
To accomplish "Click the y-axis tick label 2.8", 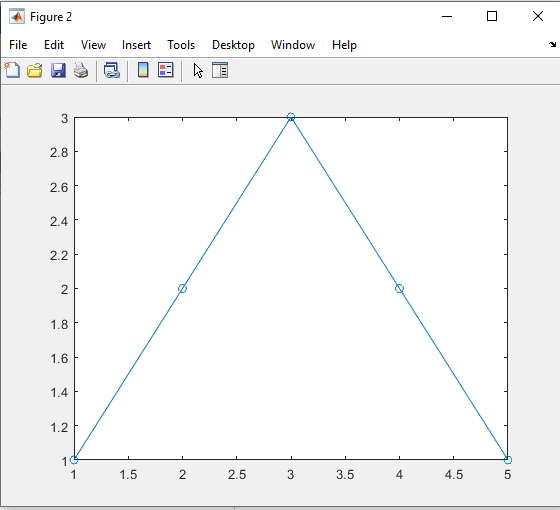I will [x=59, y=152].
